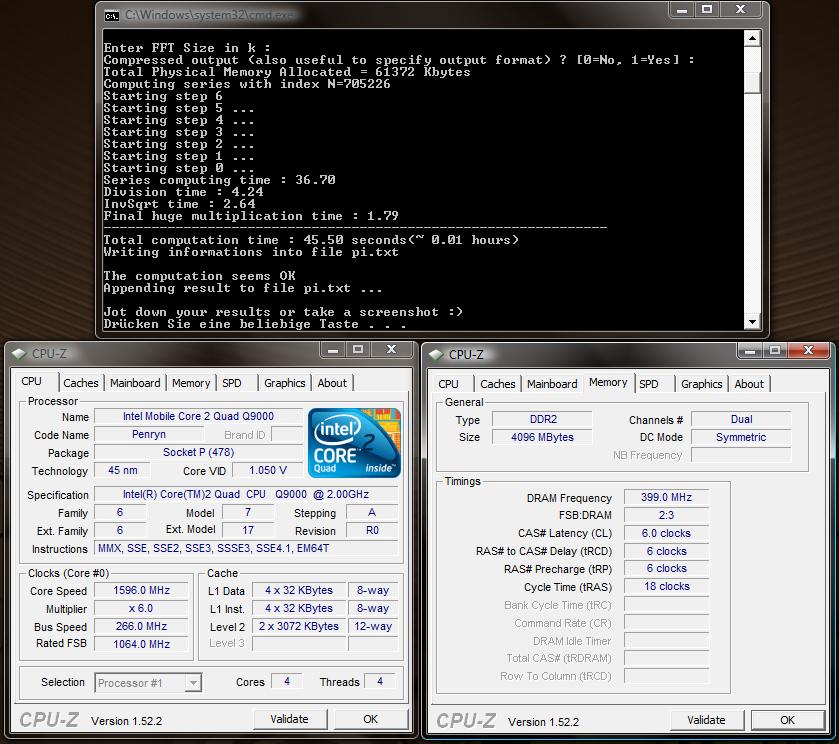This screenshot has width=839, height=744.
Task: Click the Cores count value
Action: (287, 681)
